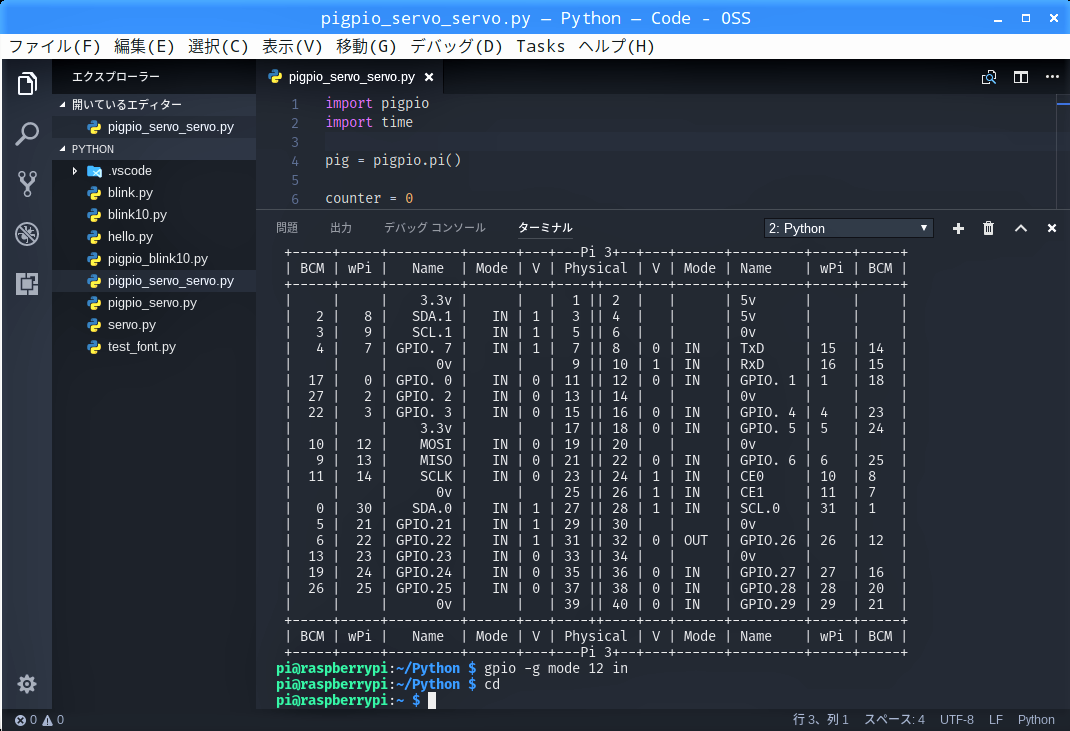Select the pigpio_servo_servo.py editor tab
The width and height of the screenshot is (1070, 731).
[x=351, y=77]
